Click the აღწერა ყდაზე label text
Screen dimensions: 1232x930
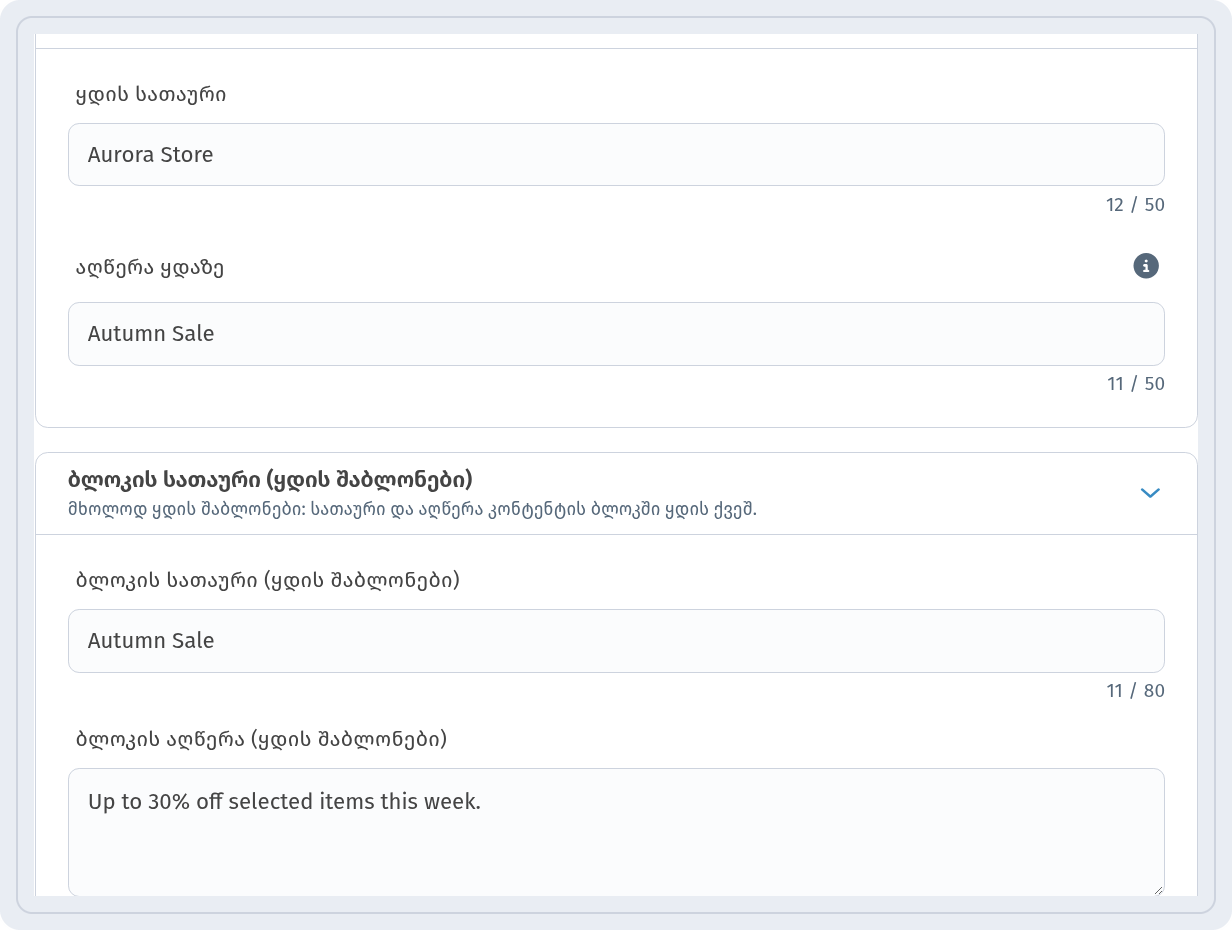click(150, 268)
